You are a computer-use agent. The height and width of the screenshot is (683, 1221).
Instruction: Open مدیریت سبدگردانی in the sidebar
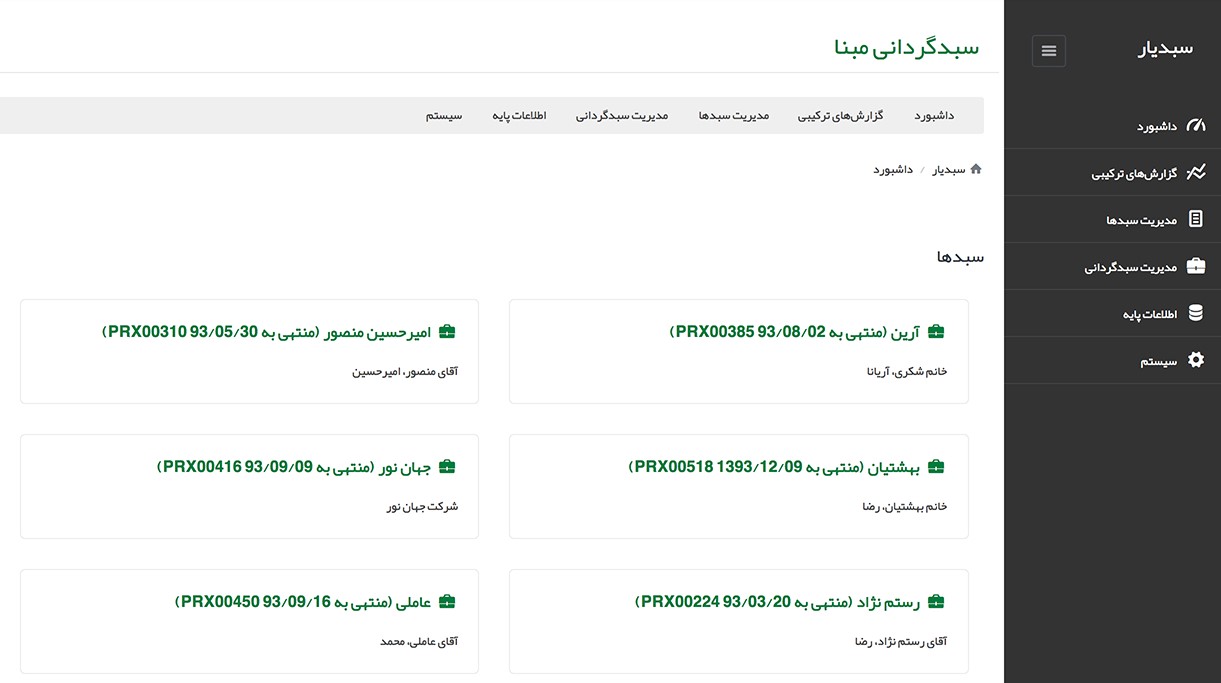(1113, 267)
